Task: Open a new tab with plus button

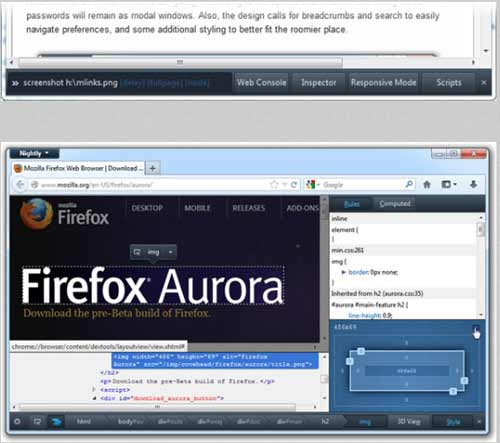Action: (x=152, y=168)
